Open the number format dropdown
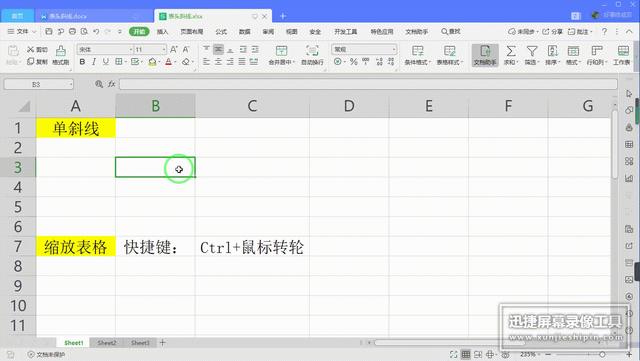The image size is (640, 361). coord(393,49)
